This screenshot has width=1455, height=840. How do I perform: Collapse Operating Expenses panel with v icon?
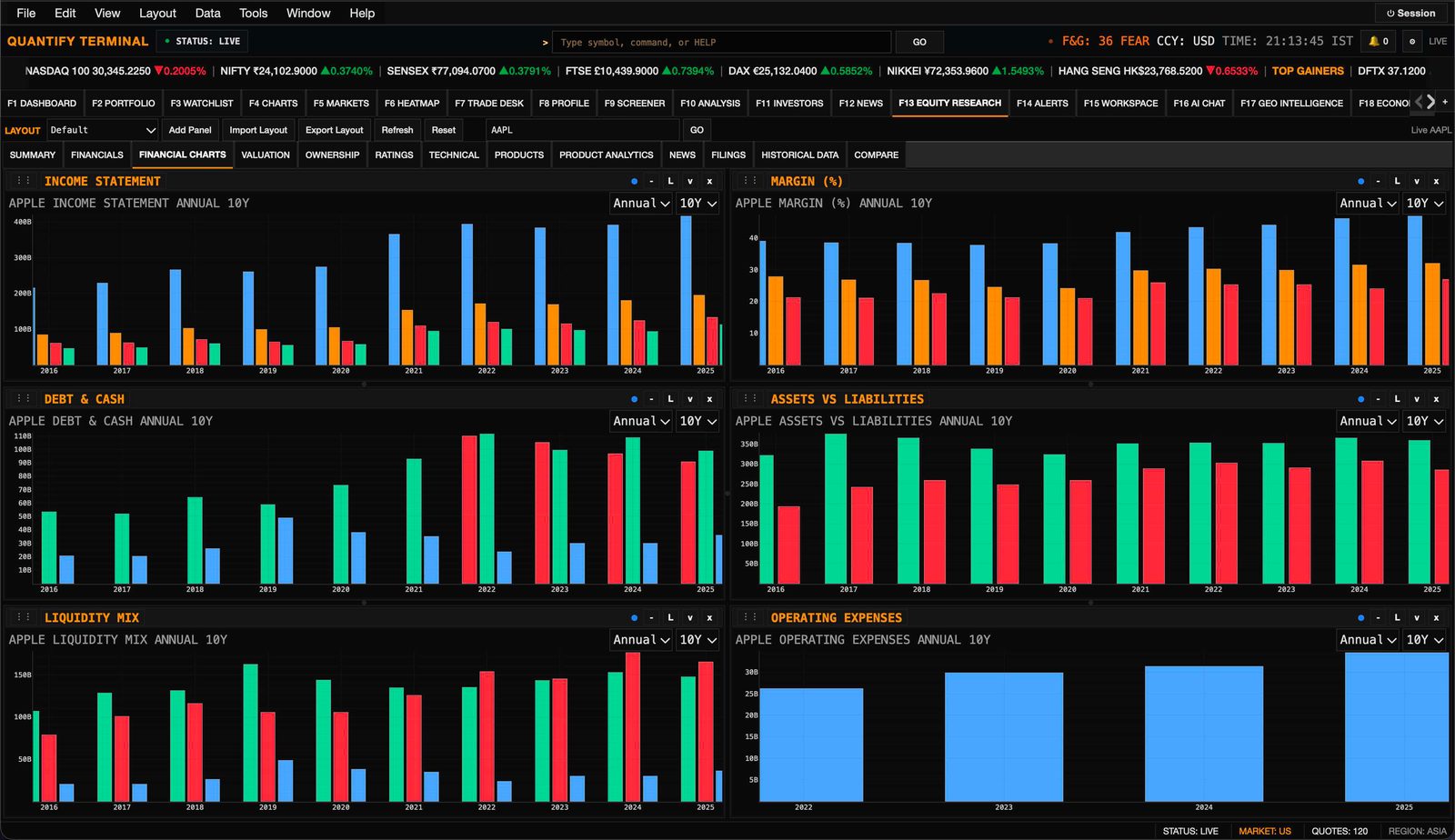tap(1417, 617)
